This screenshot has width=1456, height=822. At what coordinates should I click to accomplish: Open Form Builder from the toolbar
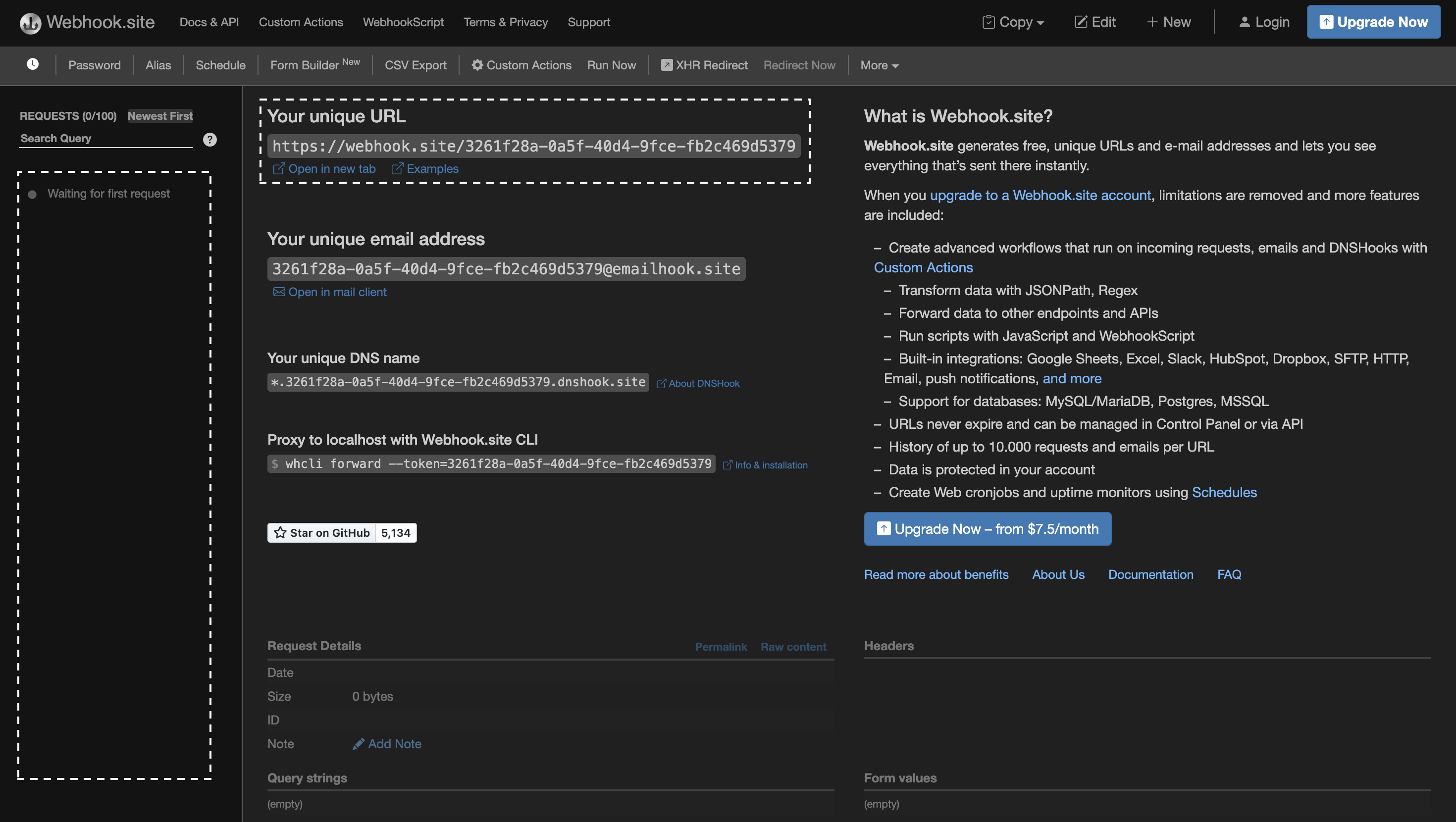(x=315, y=64)
